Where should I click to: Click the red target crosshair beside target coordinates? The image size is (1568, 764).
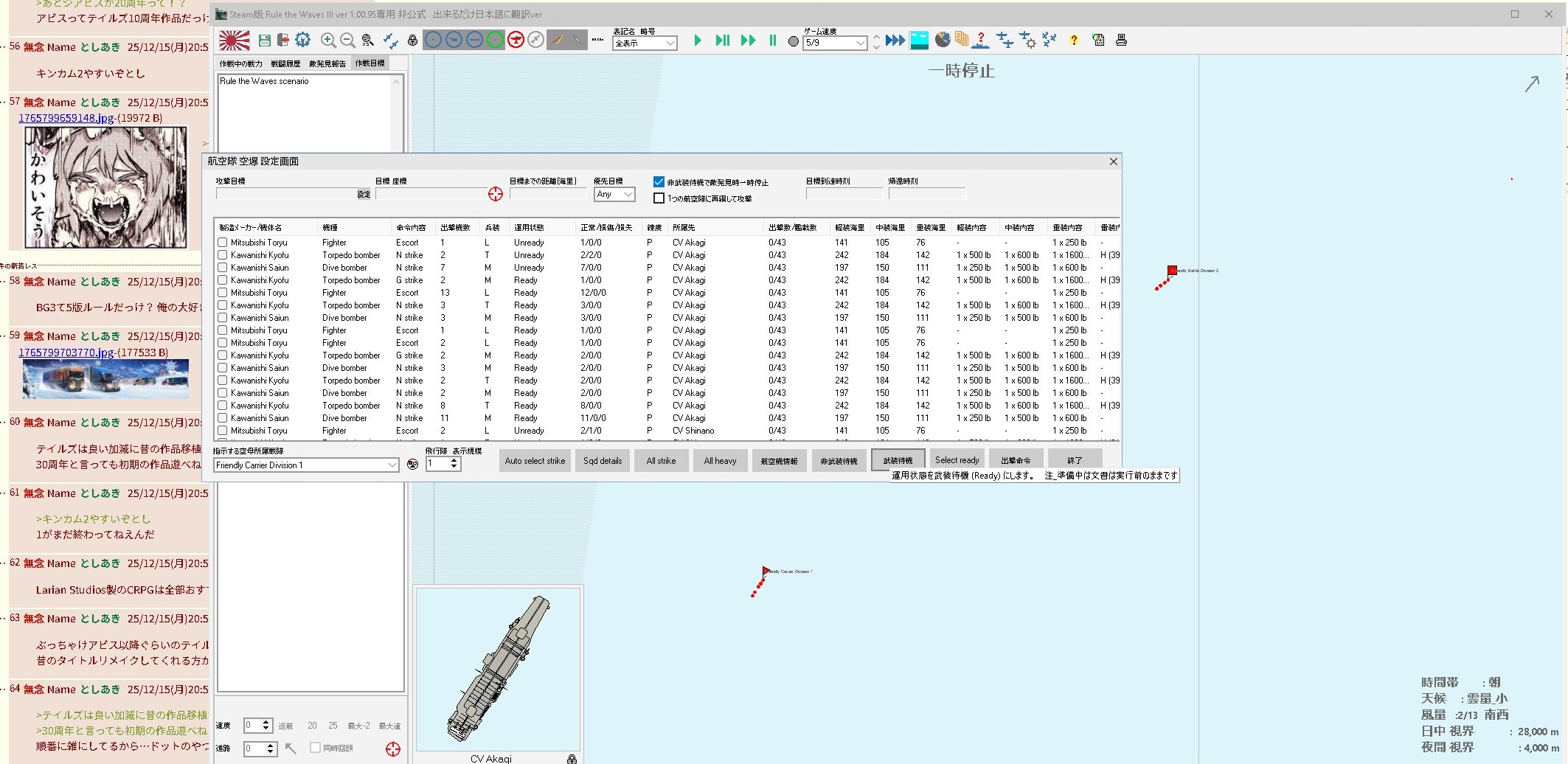pos(496,194)
